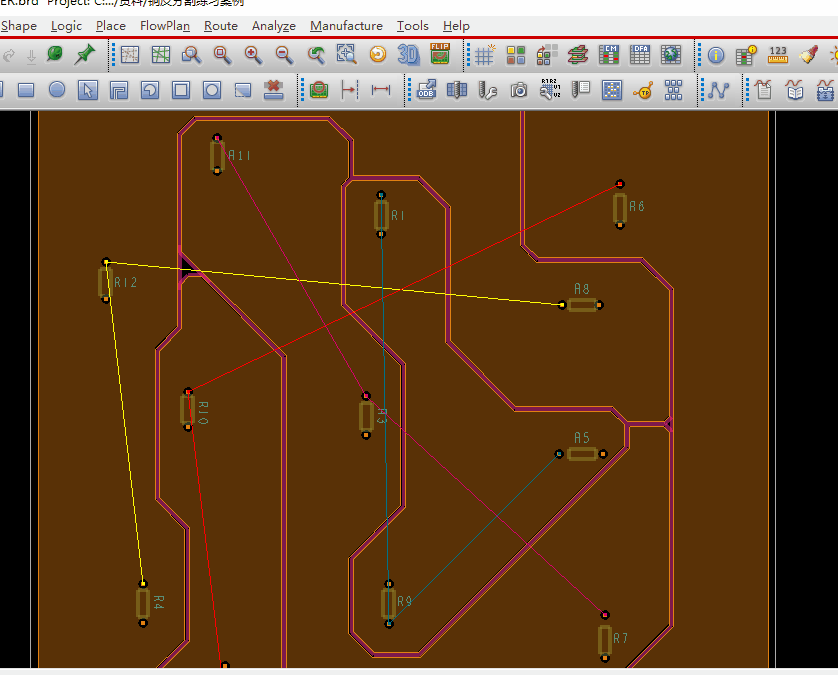Screen dimensions: 838x675
Task: Select the shape select arrow tool
Action: click(88, 90)
